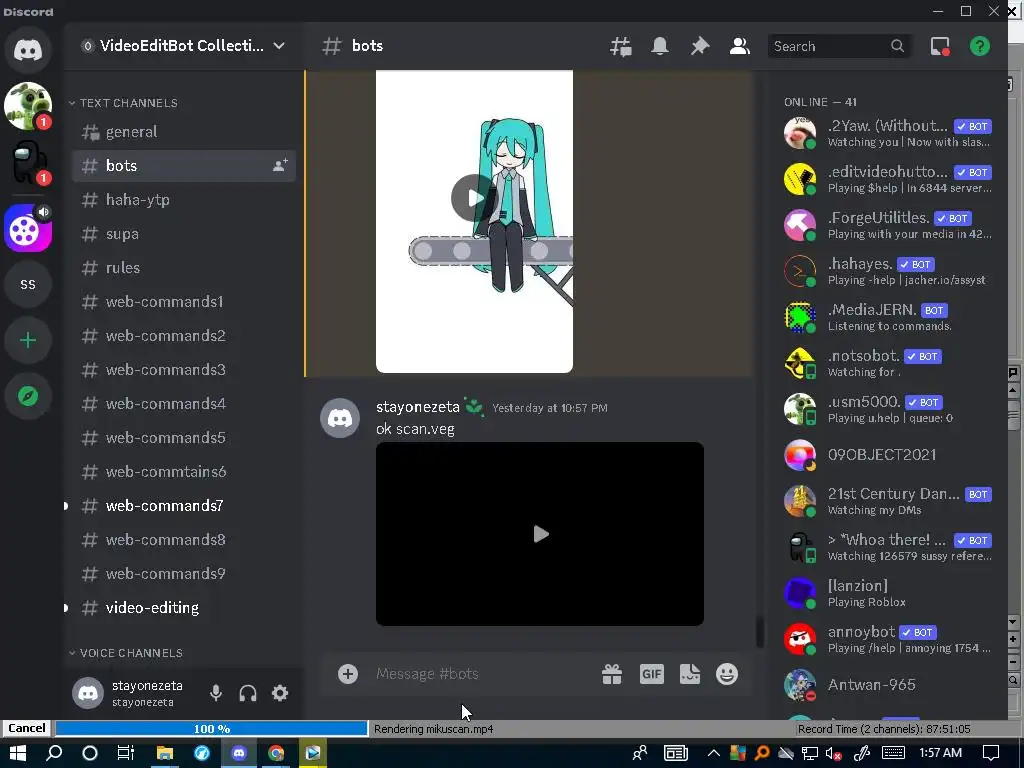The width and height of the screenshot is (1024, 768).
Task: Open the sticker picker
Action: [690, 674]
